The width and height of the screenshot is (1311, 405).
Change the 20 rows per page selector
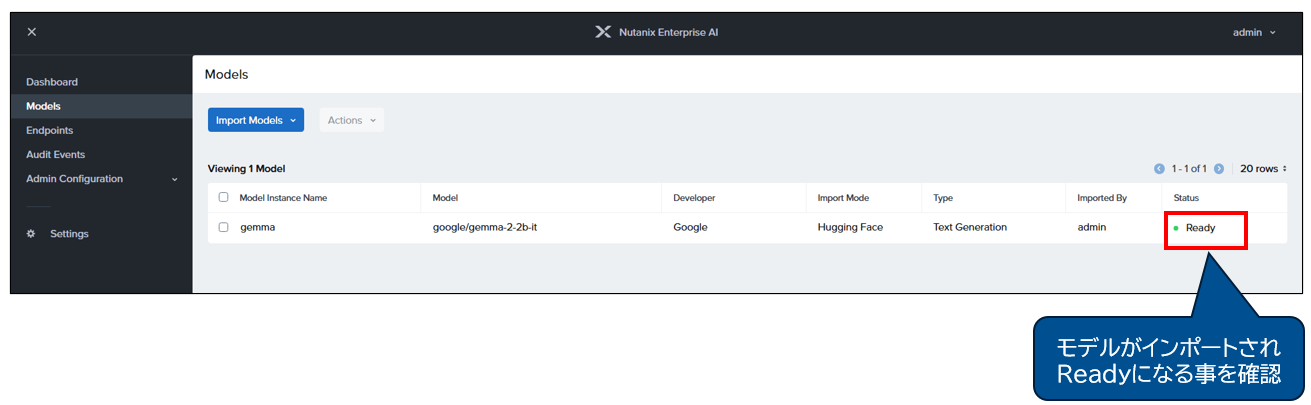tap(1263, 169)
